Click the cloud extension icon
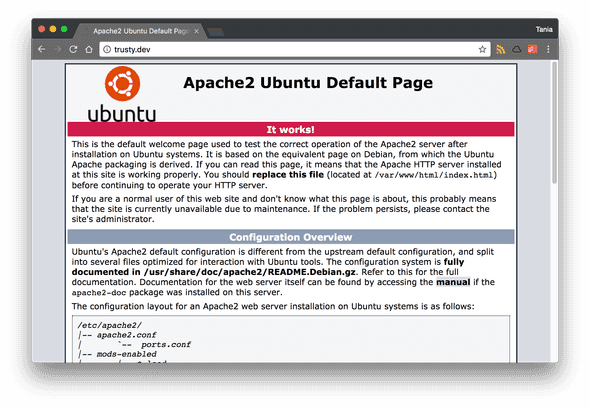This screenshot has height=408, width=590. click(x=517, y=49)
